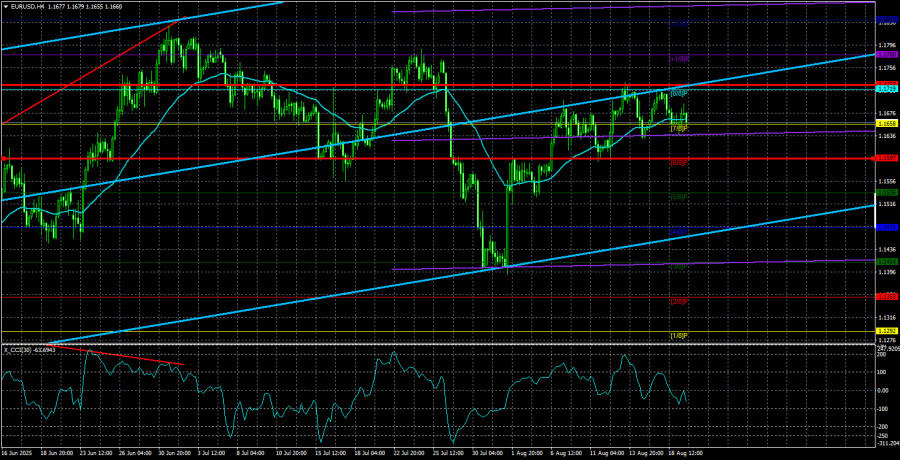The height and width of the screenshot is (460, 900).
Task: Click 1.1636 on the price axis
Action: coord(887,136)
